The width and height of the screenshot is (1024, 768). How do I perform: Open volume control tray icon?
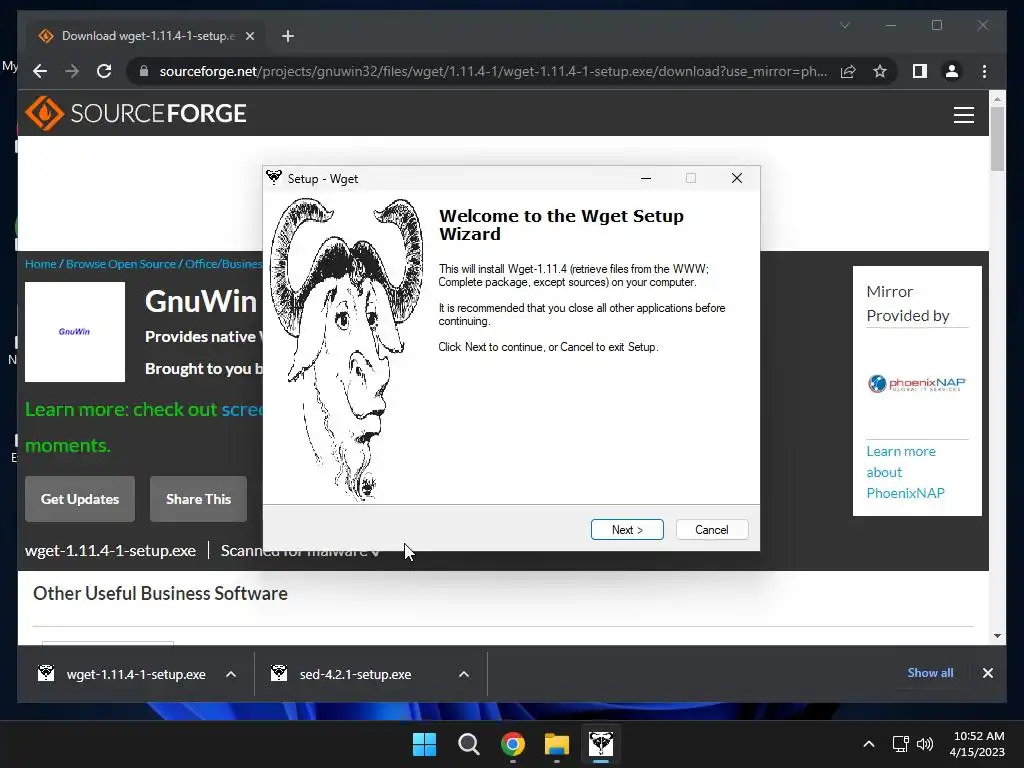click(x=925, y=744)
